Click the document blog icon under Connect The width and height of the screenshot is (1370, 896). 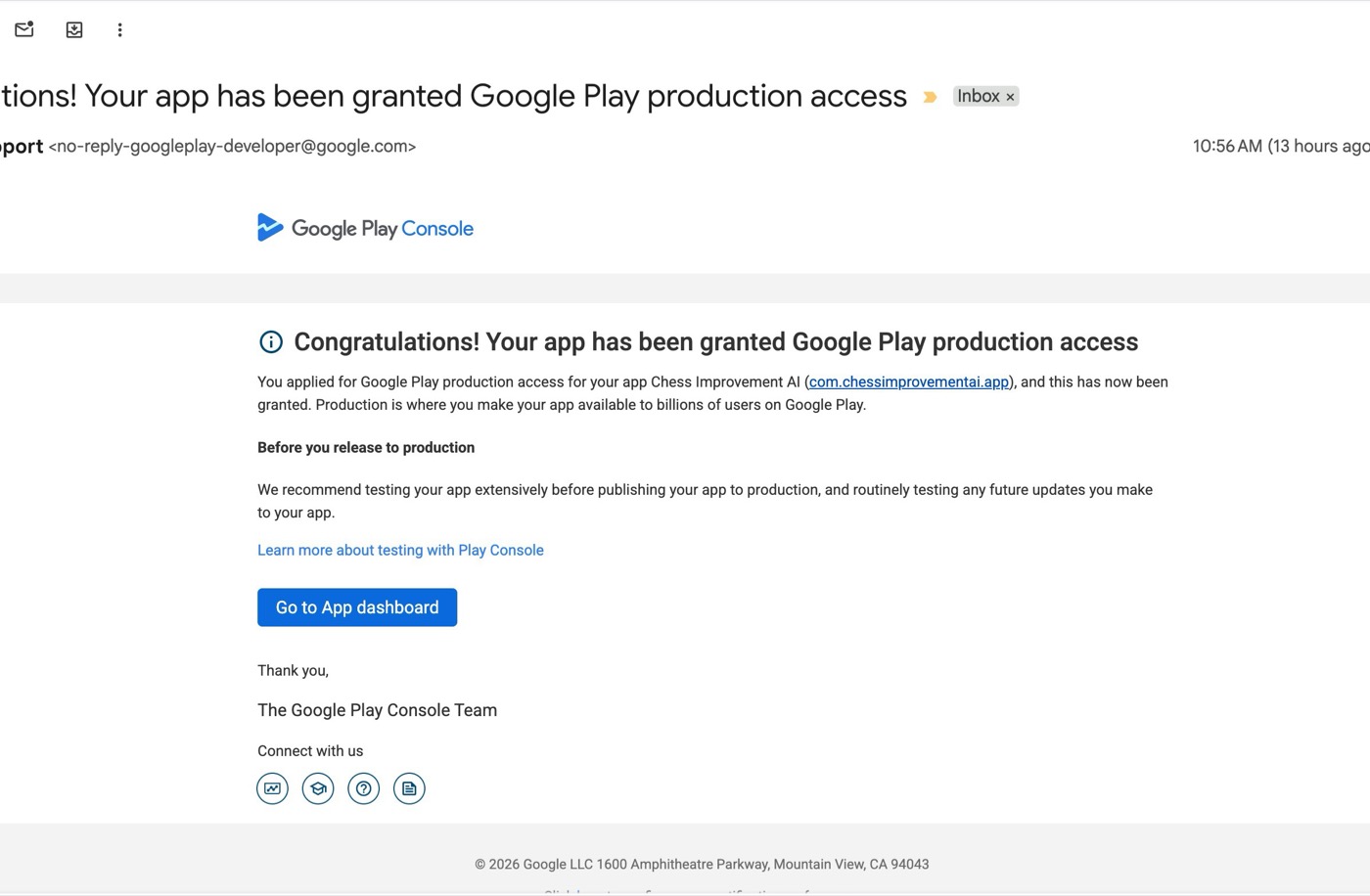click(x=409, y=788)
